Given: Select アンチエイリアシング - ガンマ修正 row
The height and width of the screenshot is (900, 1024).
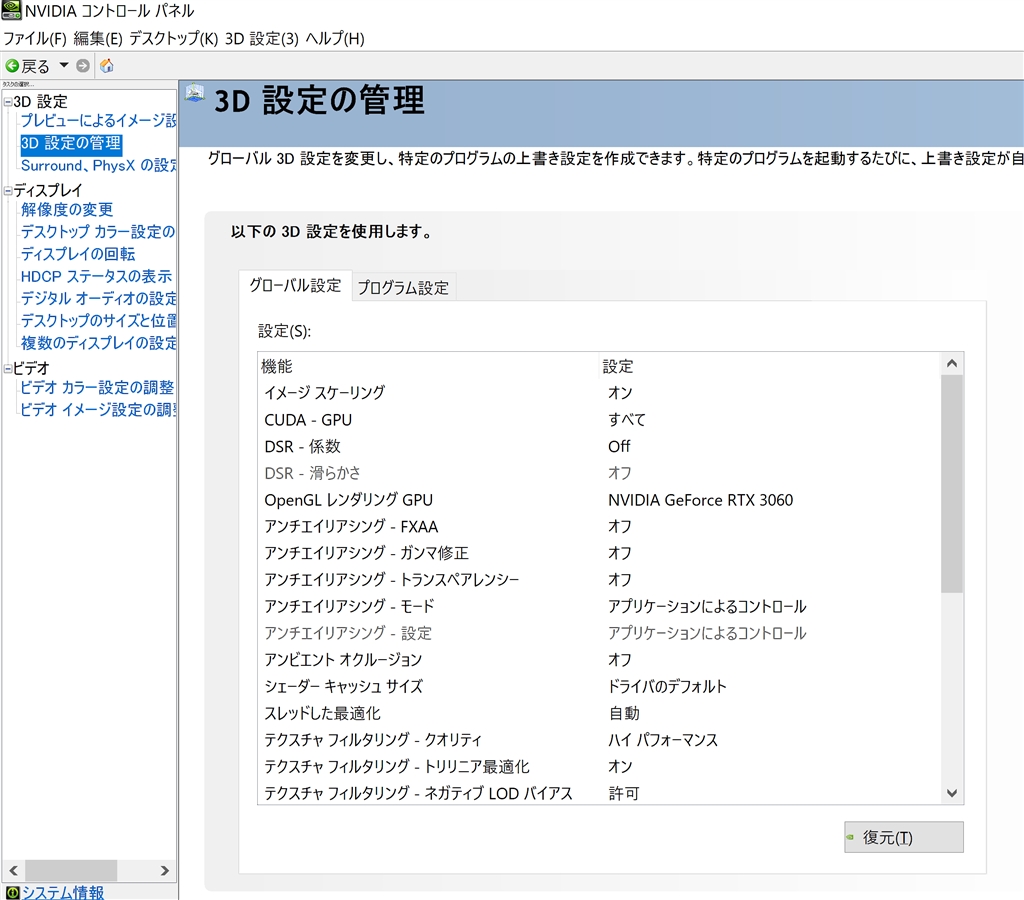Looking at the screenshot, I should point(599,553).
